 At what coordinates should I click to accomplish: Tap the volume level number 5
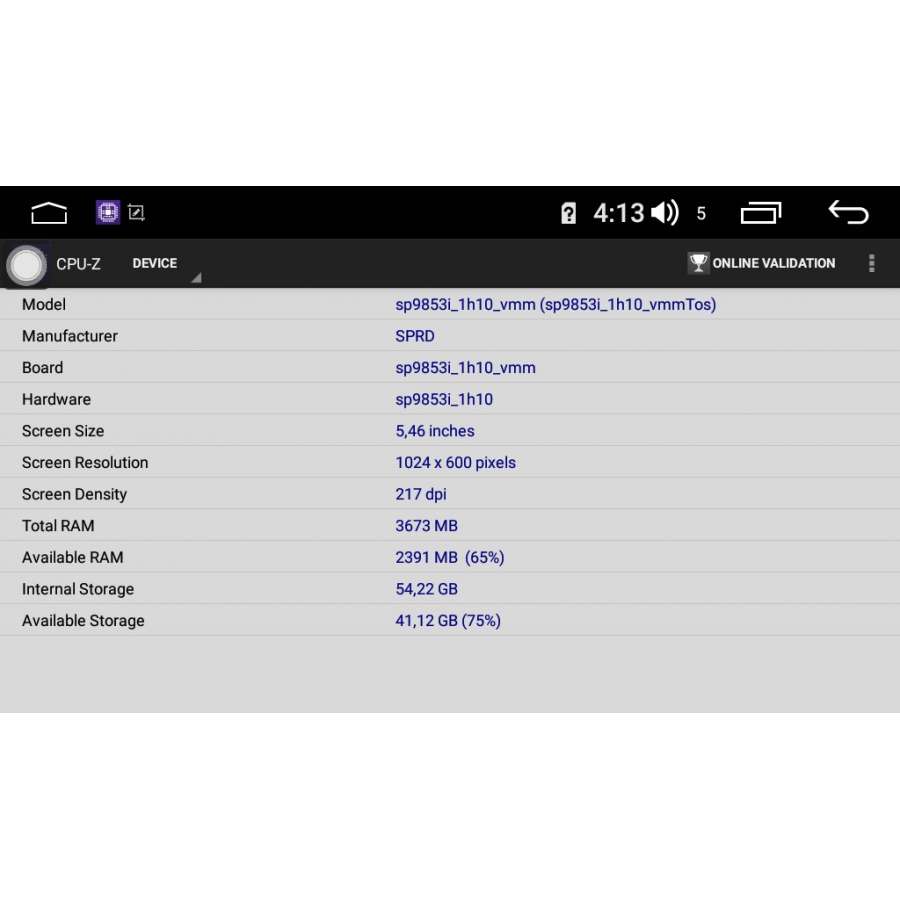coord(701,214)
